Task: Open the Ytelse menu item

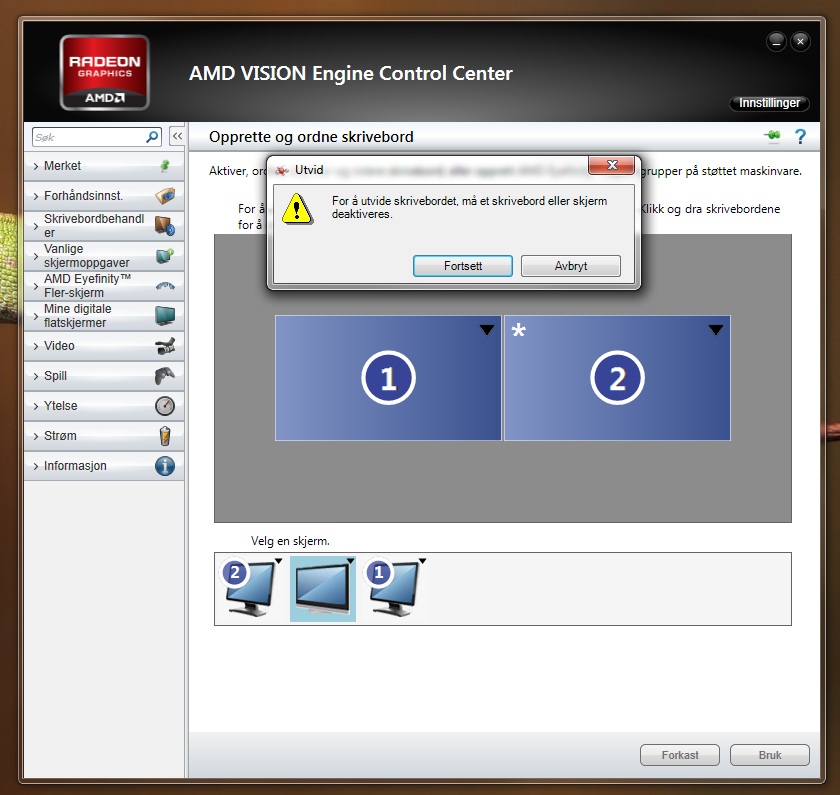Action: click(104, 406)
